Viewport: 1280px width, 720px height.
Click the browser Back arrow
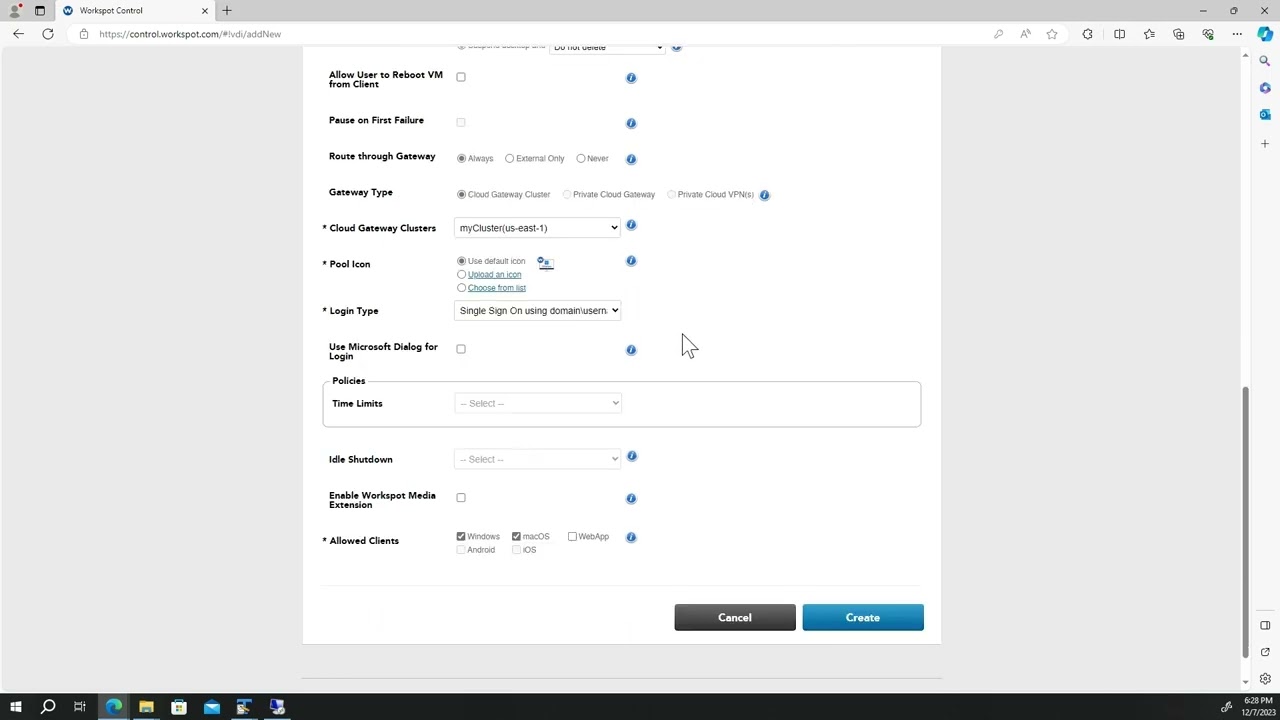click(x=18, y=34)
